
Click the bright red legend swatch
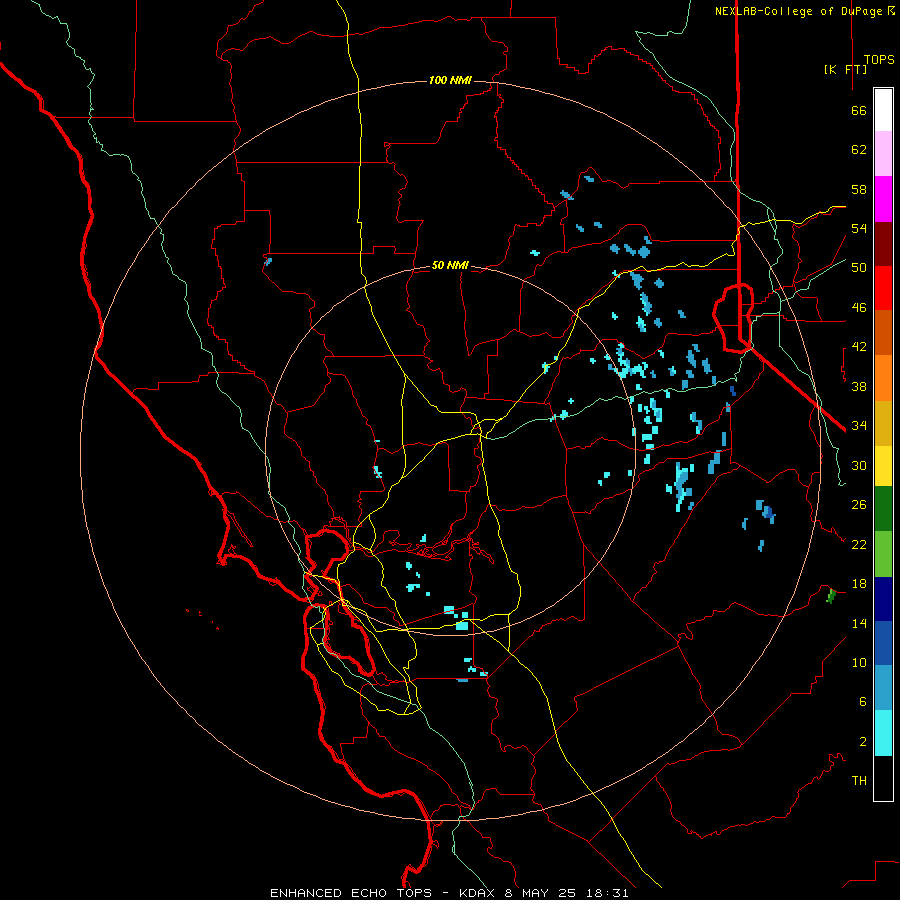coord(883,289)
